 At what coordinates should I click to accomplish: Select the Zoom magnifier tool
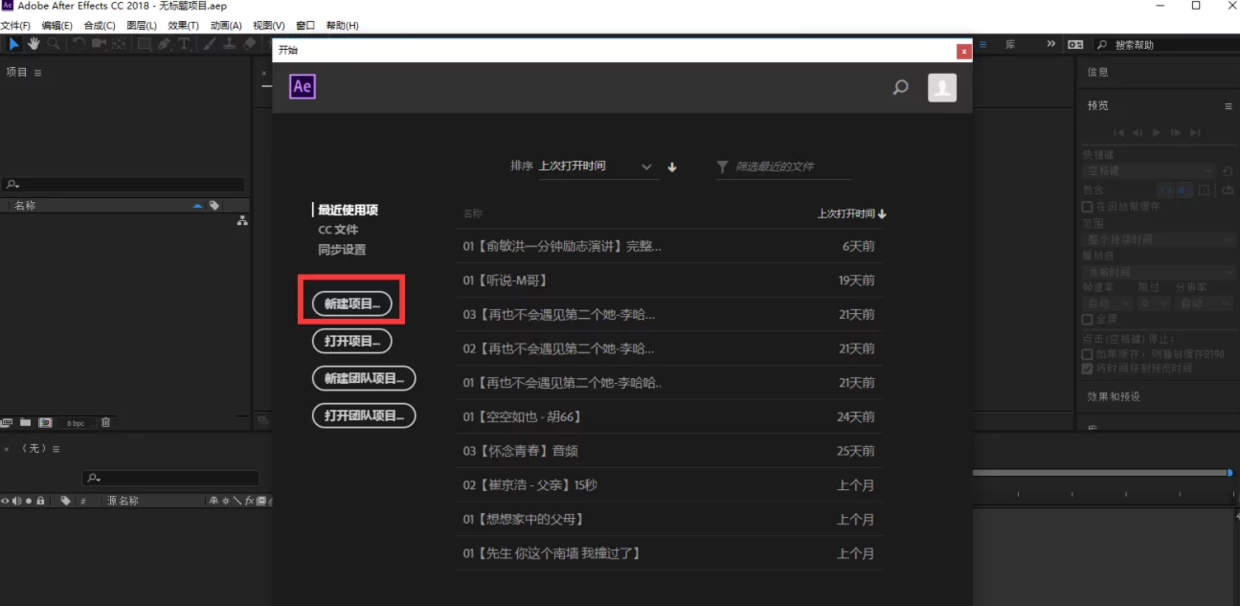[54, 44]
